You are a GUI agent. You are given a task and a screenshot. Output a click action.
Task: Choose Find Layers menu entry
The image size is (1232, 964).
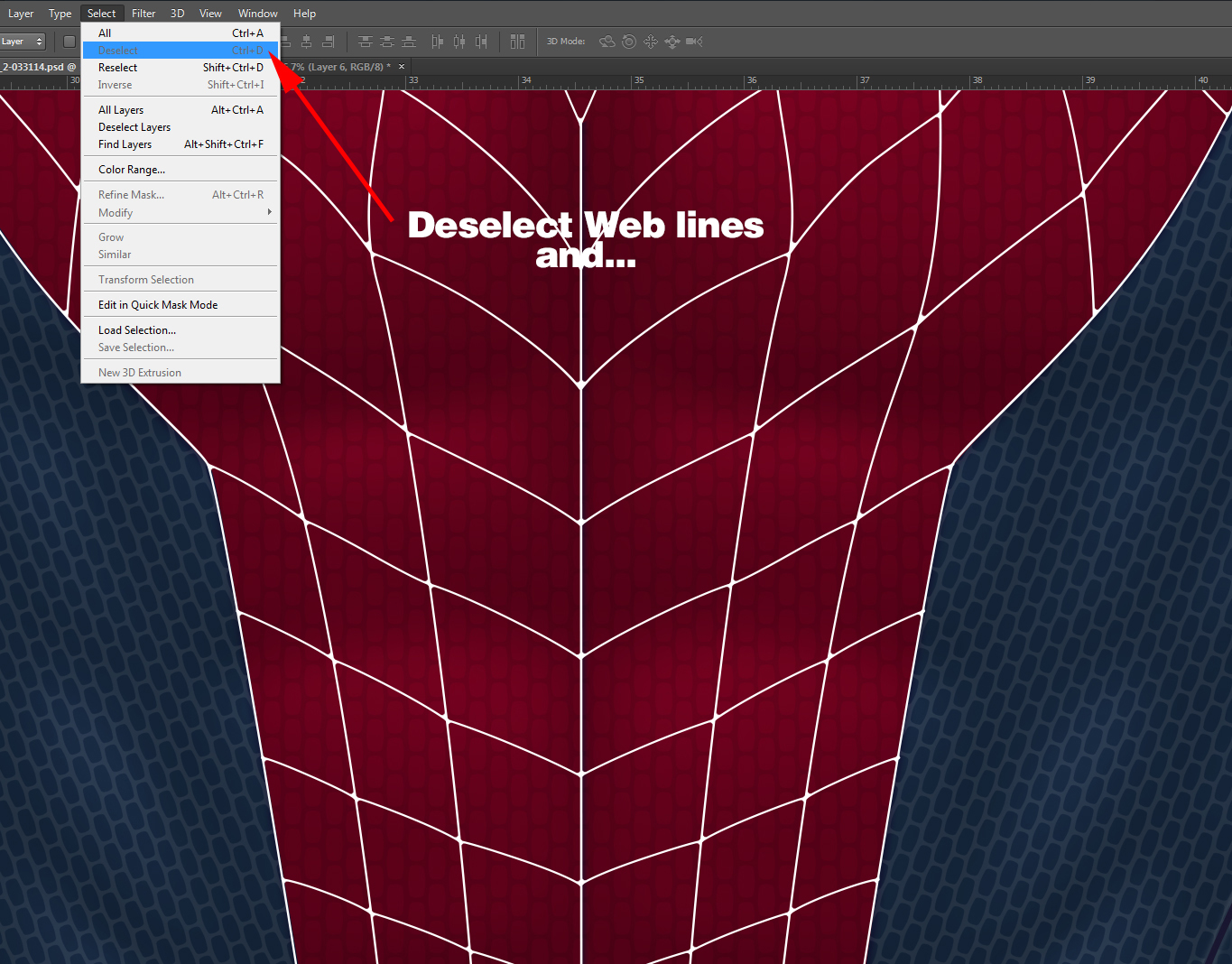coord(181,144)
